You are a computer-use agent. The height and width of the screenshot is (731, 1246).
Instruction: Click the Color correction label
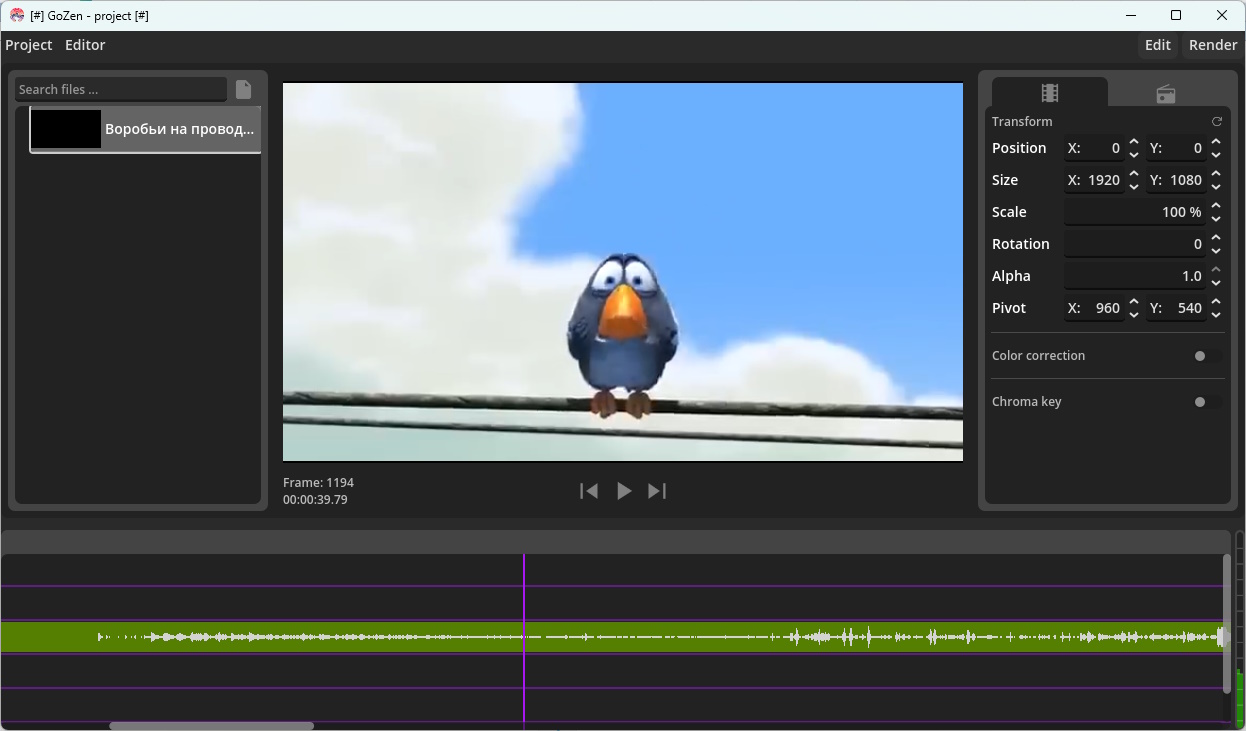click(1038, 356)
